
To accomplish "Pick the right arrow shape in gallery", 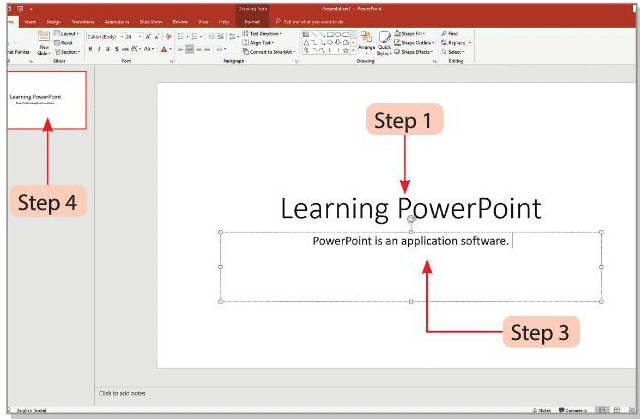I will (330, 42).
